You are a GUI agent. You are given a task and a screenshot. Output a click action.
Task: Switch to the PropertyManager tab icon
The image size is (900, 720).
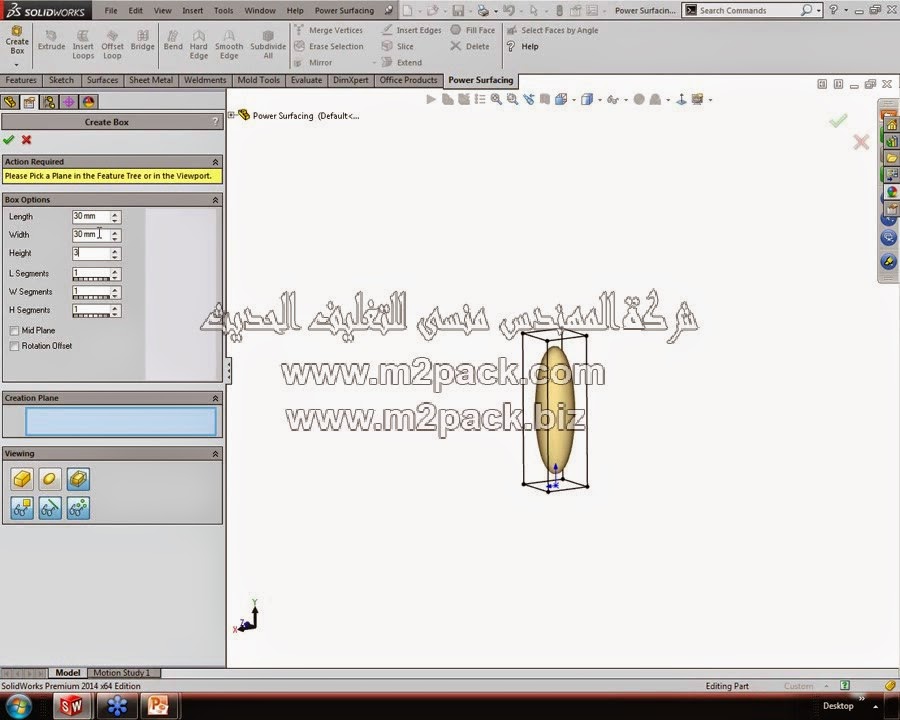point(29,102)
